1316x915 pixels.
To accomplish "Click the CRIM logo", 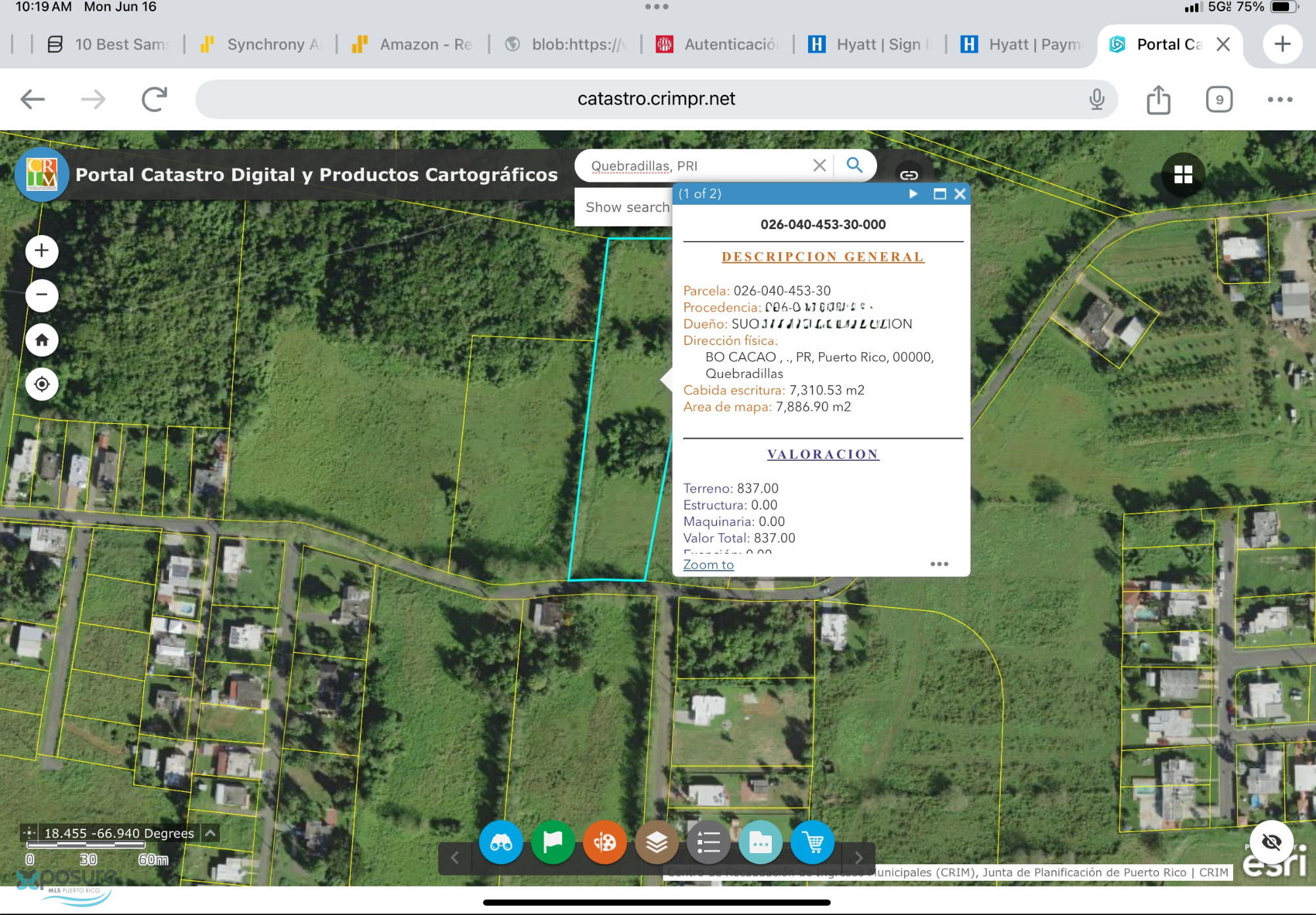I will [x=41, y=174].
